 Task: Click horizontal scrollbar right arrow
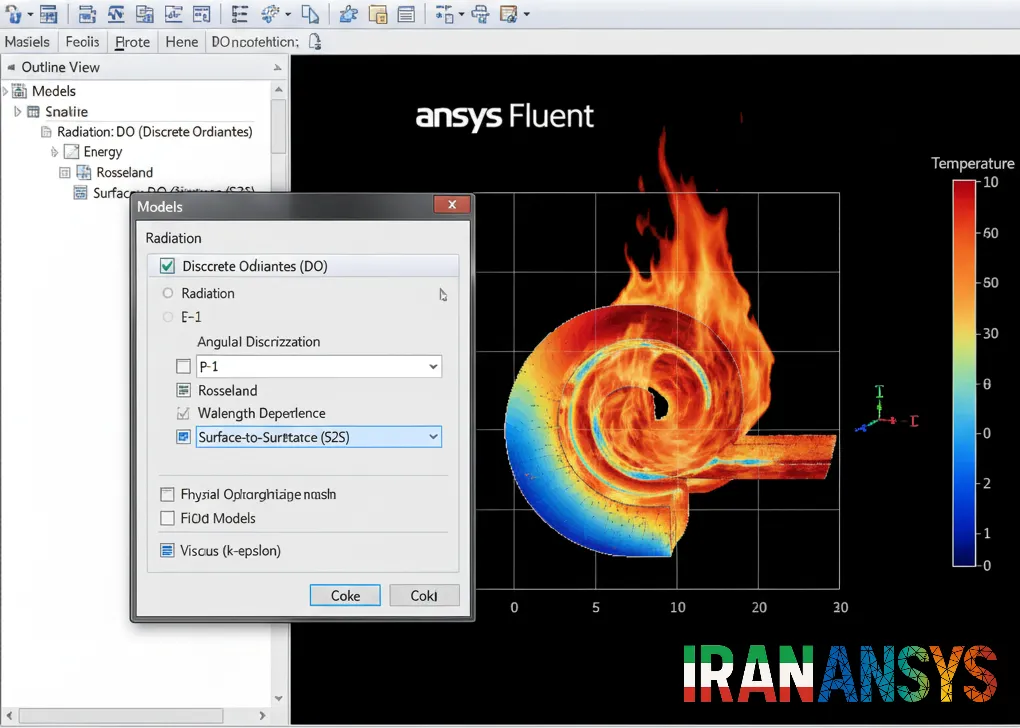click(x=262, y=716)
